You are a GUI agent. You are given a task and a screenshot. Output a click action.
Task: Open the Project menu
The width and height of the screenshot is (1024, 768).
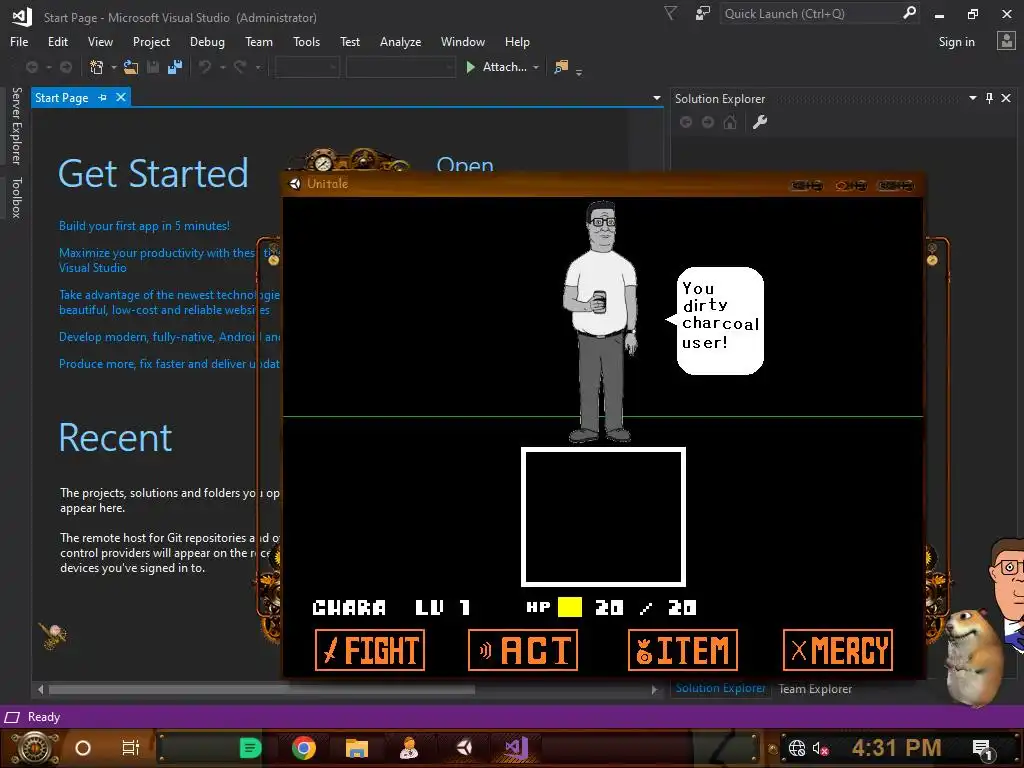click(x=151, y=42)
